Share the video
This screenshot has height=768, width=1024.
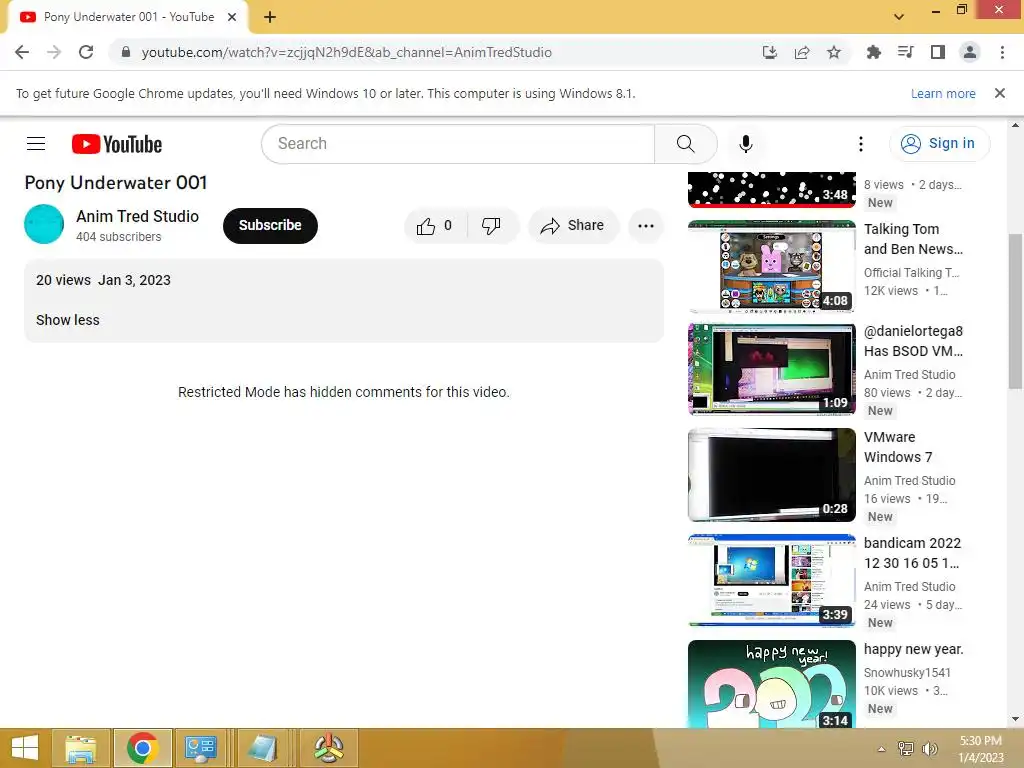[573, 226]
